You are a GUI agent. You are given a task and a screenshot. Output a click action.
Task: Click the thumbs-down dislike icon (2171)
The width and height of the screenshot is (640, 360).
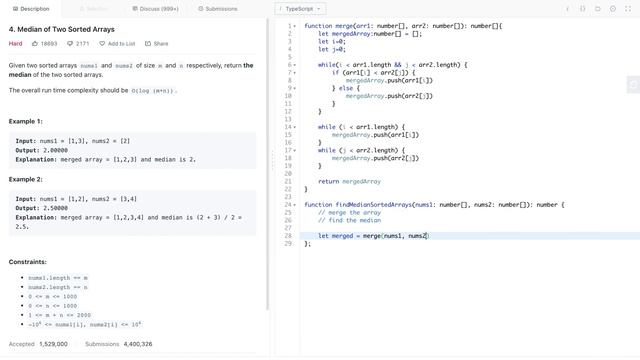(70, 43)
